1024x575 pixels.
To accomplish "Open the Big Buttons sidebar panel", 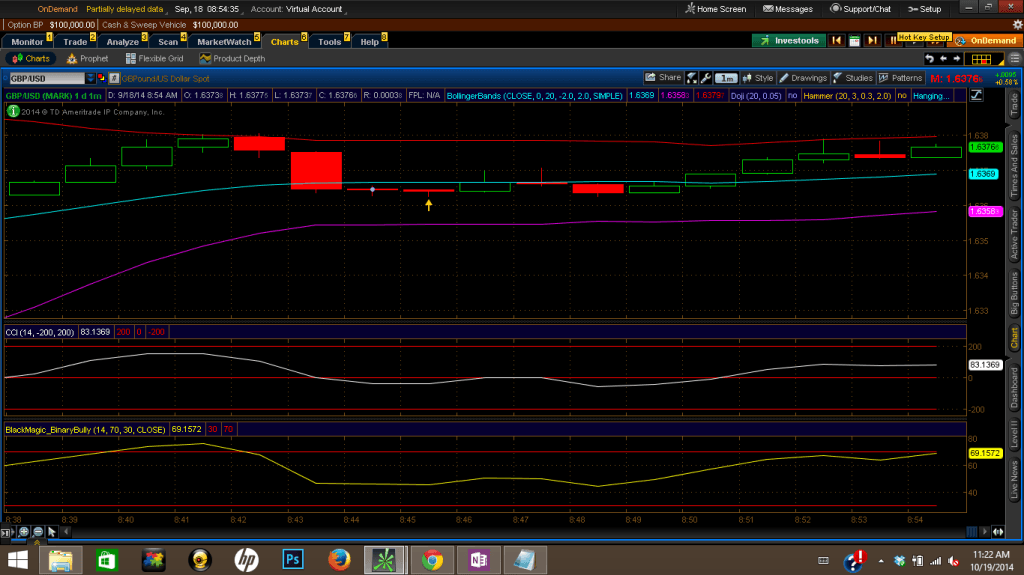I will click(x=1014, y=293).
